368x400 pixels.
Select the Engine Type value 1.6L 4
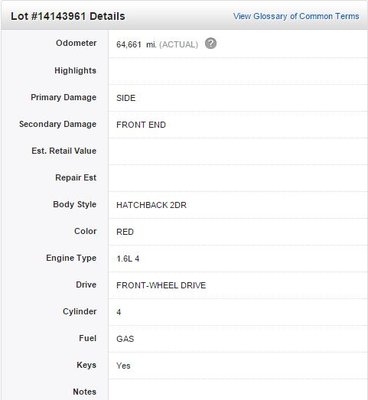(128, 259)
